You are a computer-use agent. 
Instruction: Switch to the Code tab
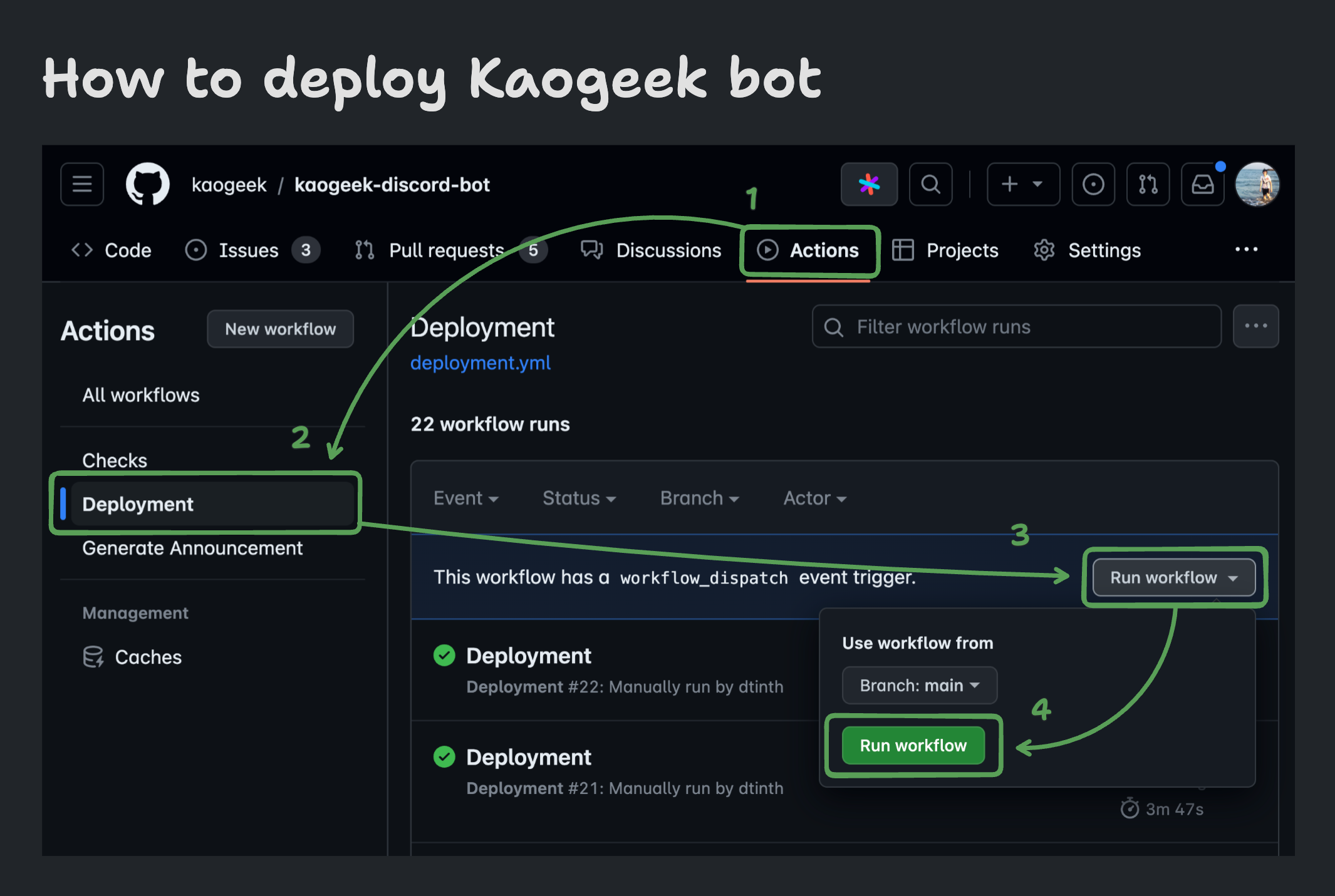click(x=111, y=250)
